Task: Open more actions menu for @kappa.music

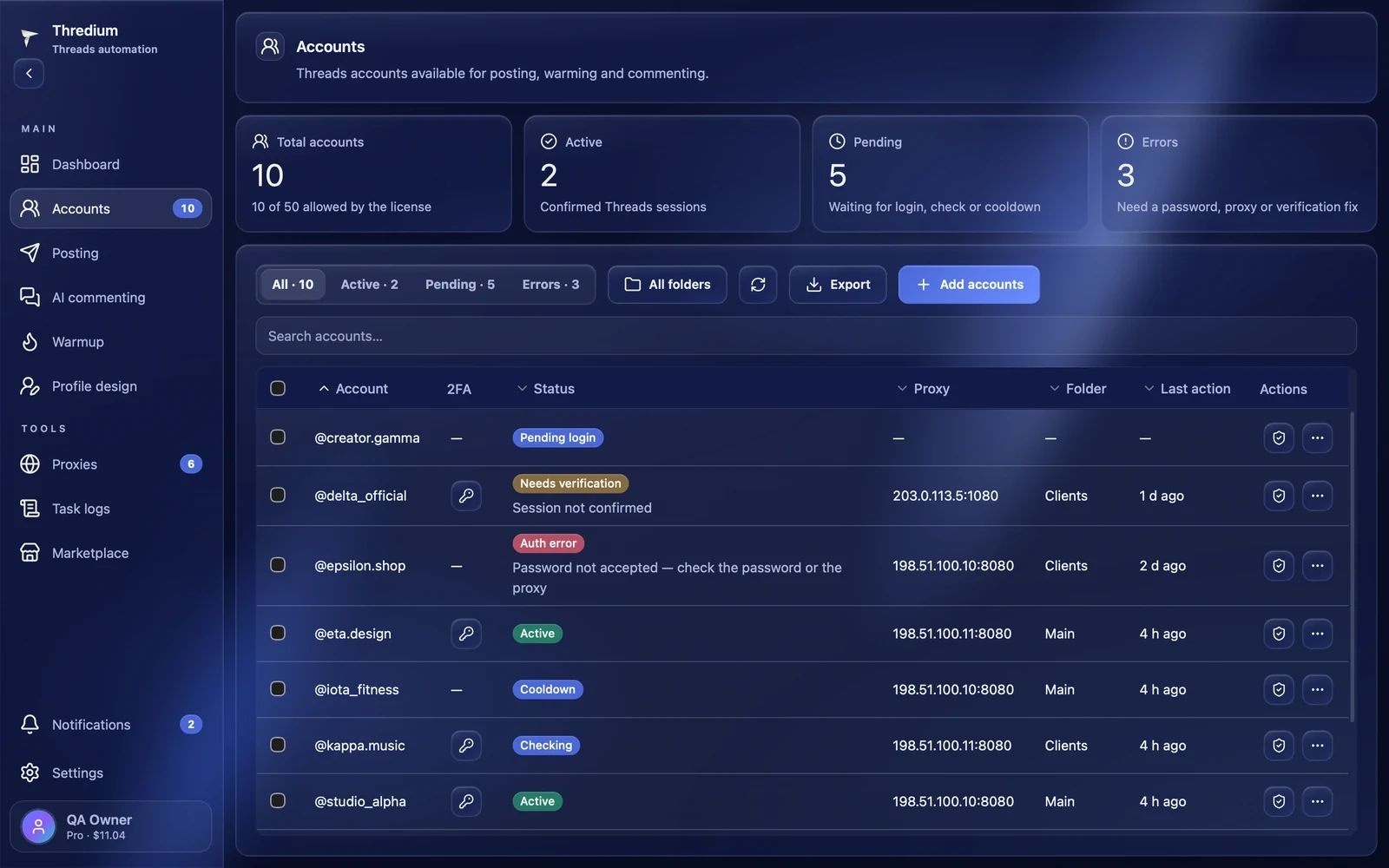Action: [x=1317, y=746]
